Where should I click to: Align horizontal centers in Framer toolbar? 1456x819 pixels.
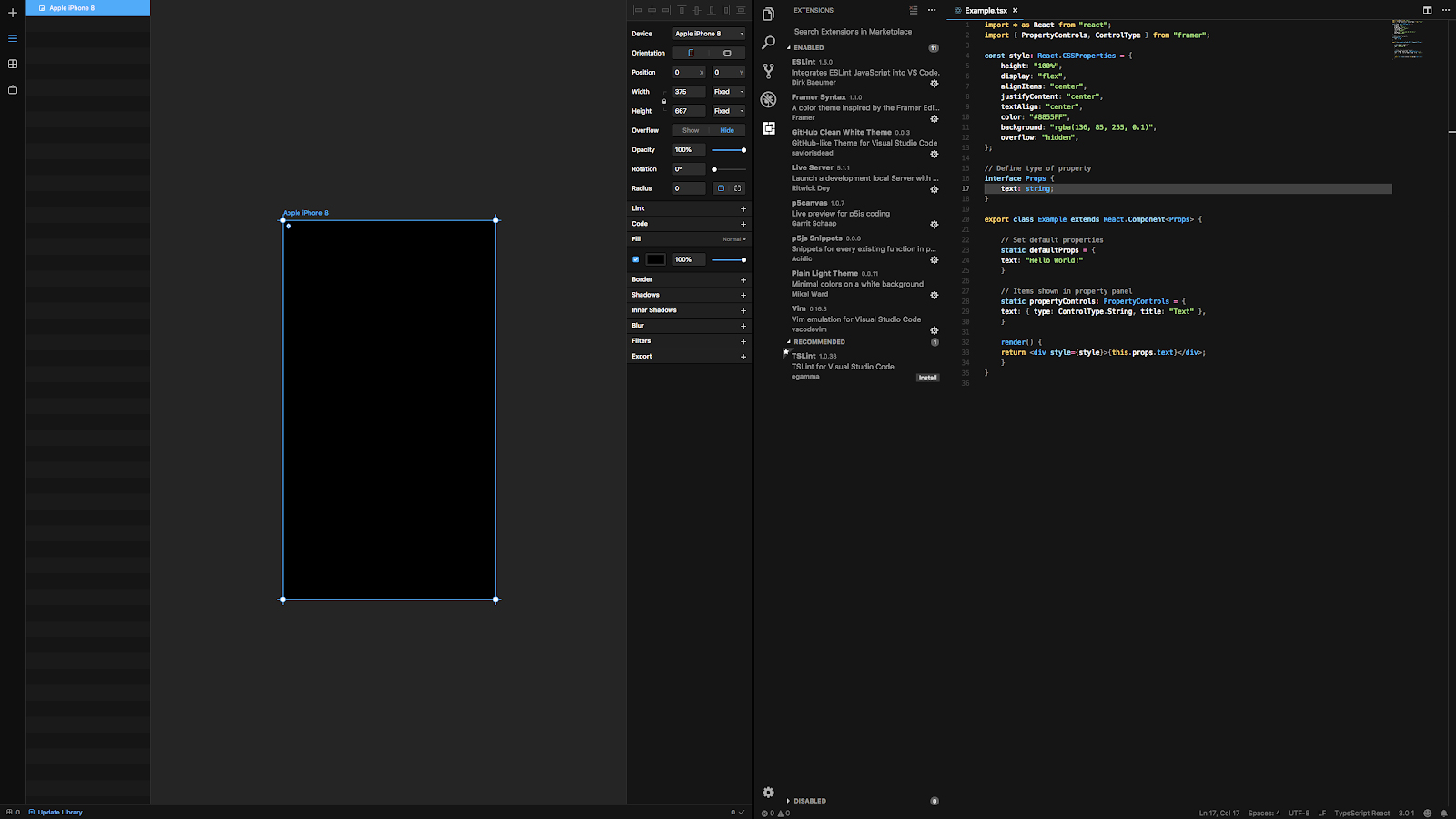point(652,10)
